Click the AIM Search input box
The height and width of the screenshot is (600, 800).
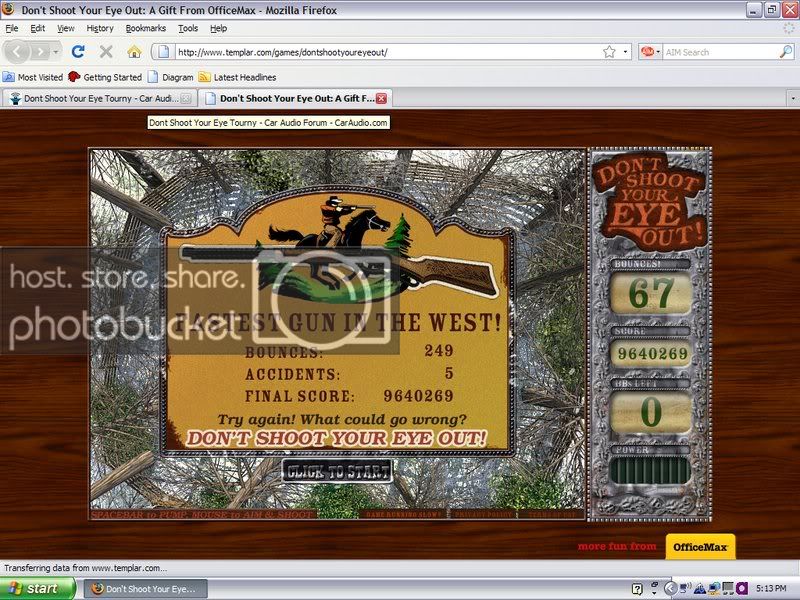(720, 52)
